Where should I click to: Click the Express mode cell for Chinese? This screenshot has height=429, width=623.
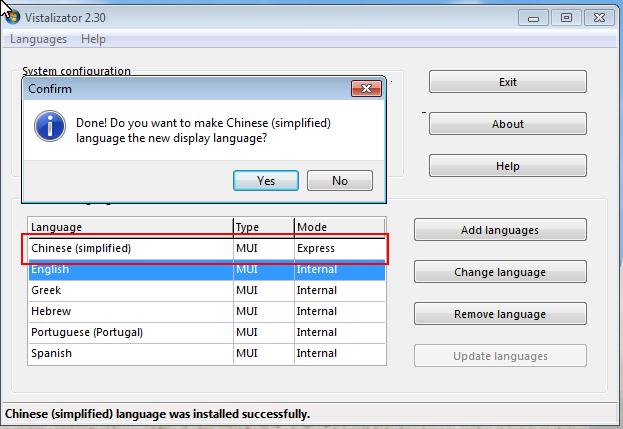[x=340, y=249]
